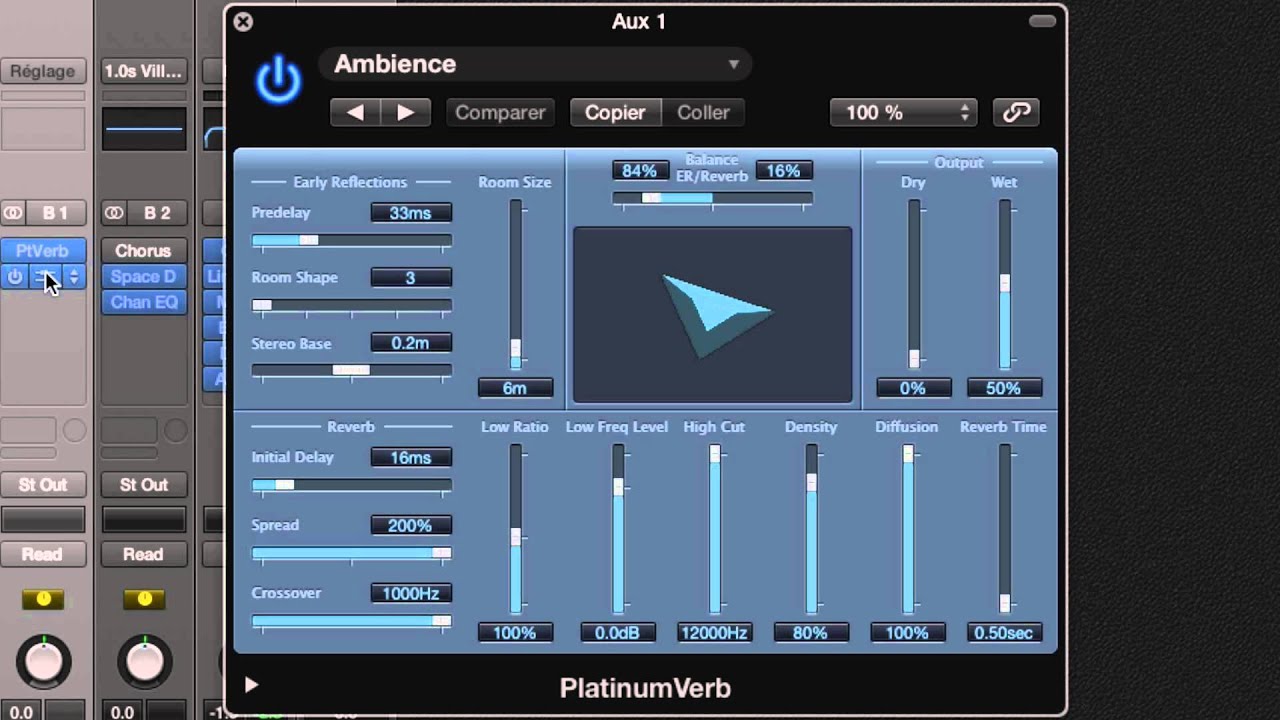This screenshot has height=720, width=1280.
Task: Open the PtVerb slot plug-in menu arrows
Action: 73,277
